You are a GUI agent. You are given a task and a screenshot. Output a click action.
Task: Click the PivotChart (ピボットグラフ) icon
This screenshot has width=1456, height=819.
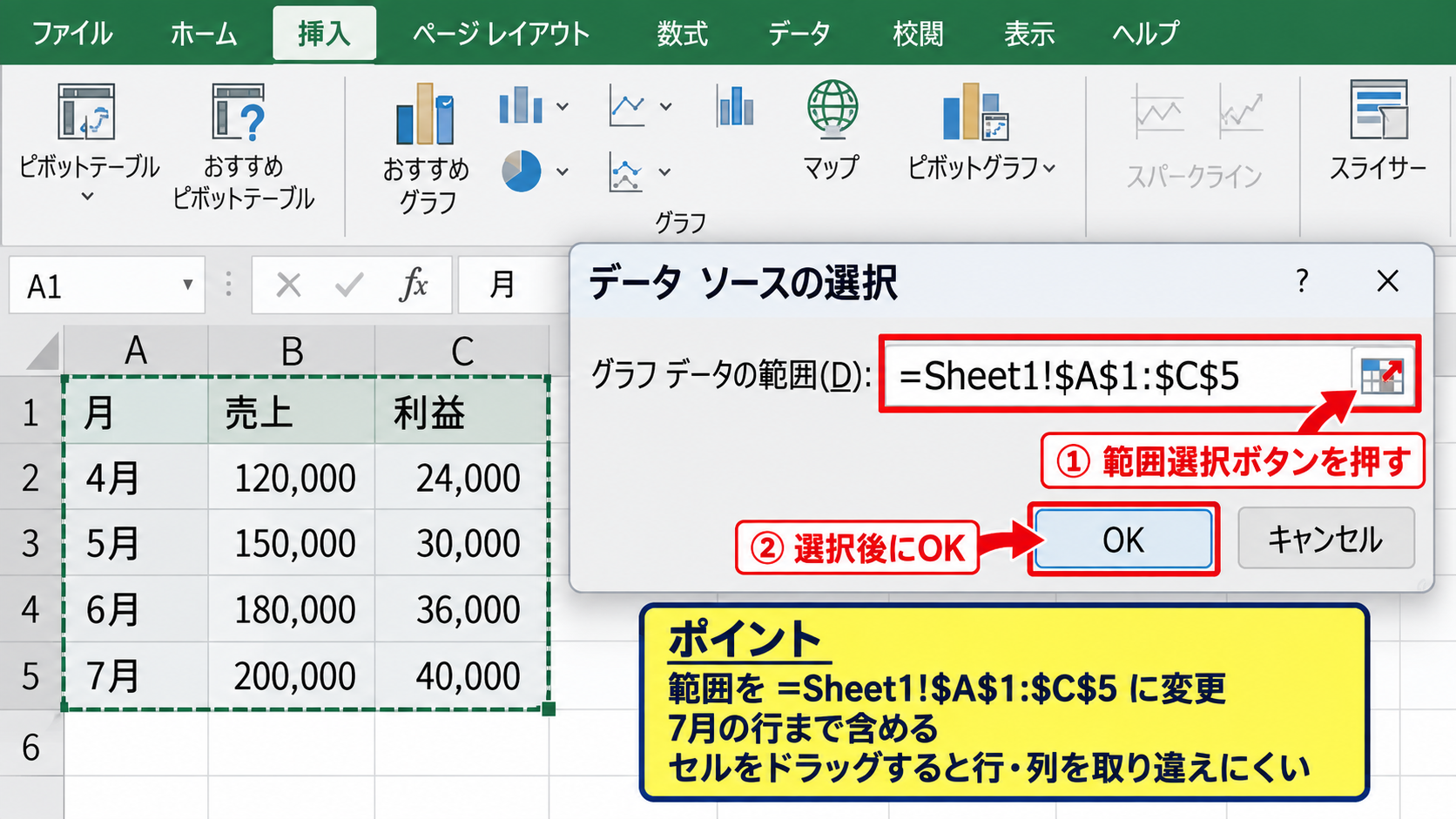[x=975, y=111]
